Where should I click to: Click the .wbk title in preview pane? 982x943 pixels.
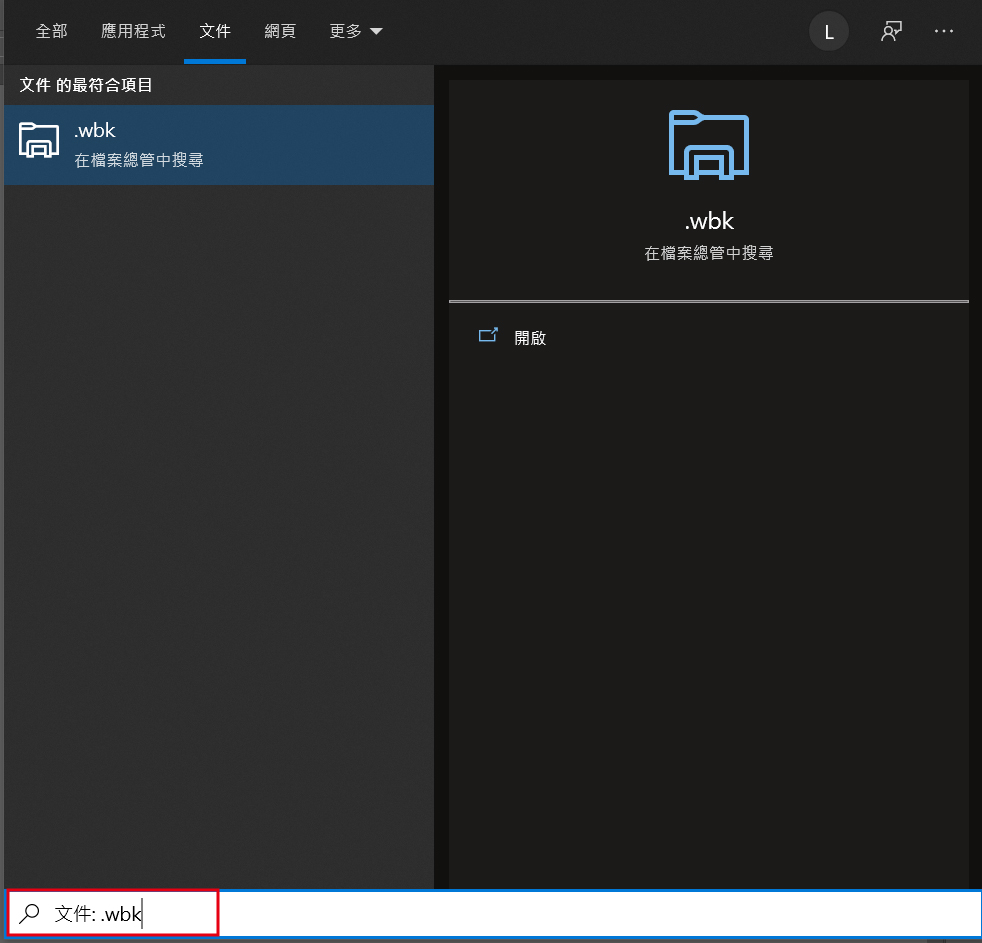709,221
